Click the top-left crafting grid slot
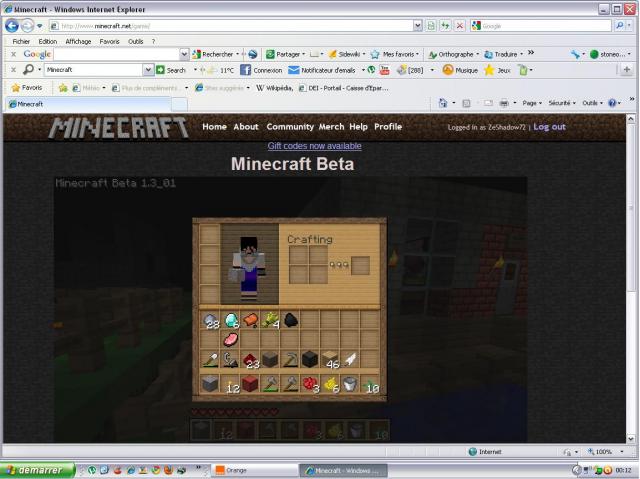The height and width of the screenshot is (479, 640). pyautogui.click(x=299, y=255)
